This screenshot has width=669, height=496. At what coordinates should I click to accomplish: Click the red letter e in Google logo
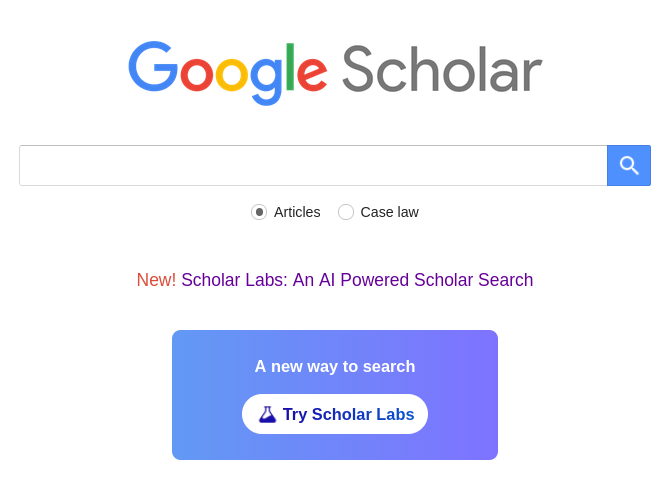(x=312, y=75)
